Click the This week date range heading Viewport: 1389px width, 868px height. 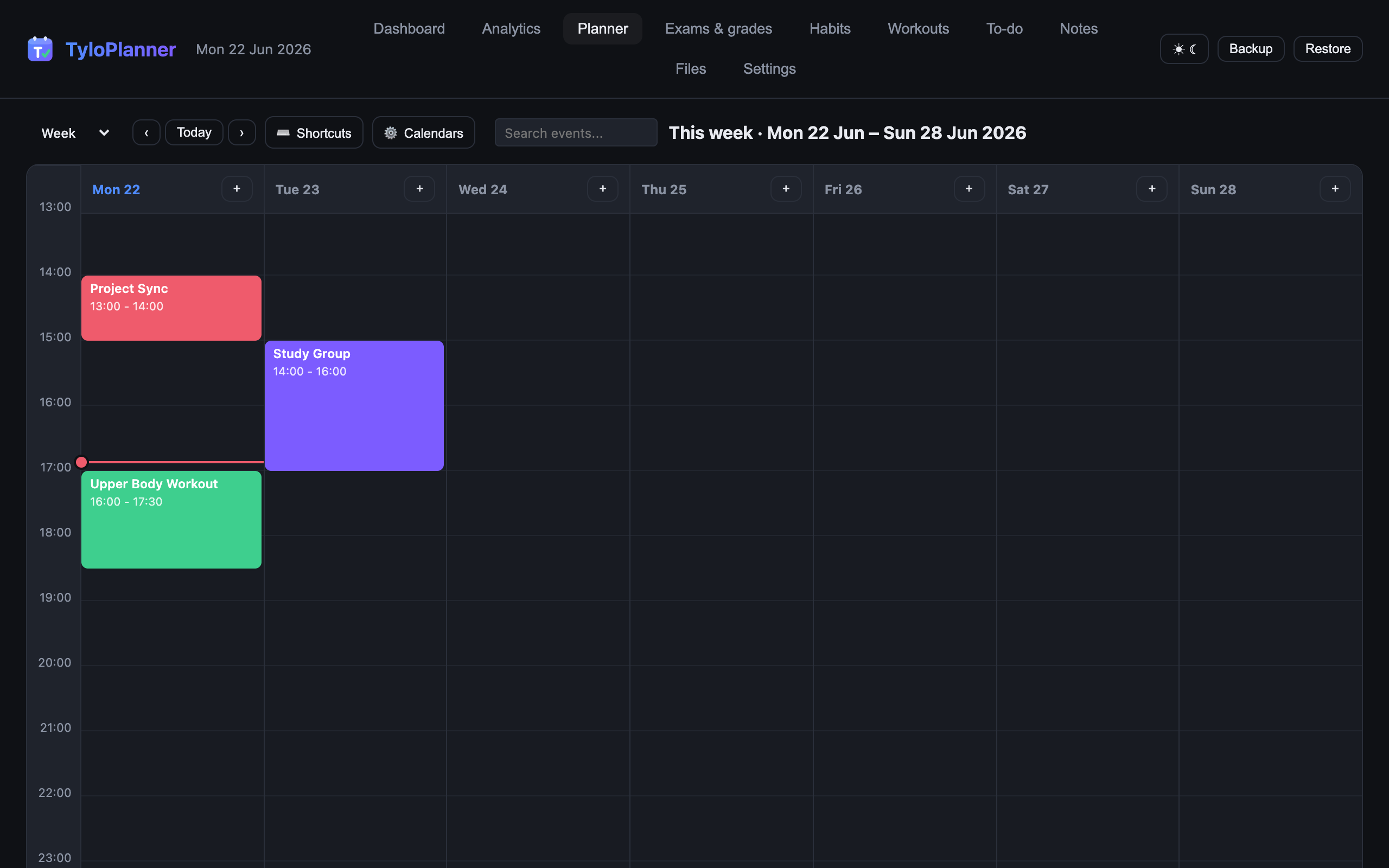pyautogui.click(x=847, y=132)
